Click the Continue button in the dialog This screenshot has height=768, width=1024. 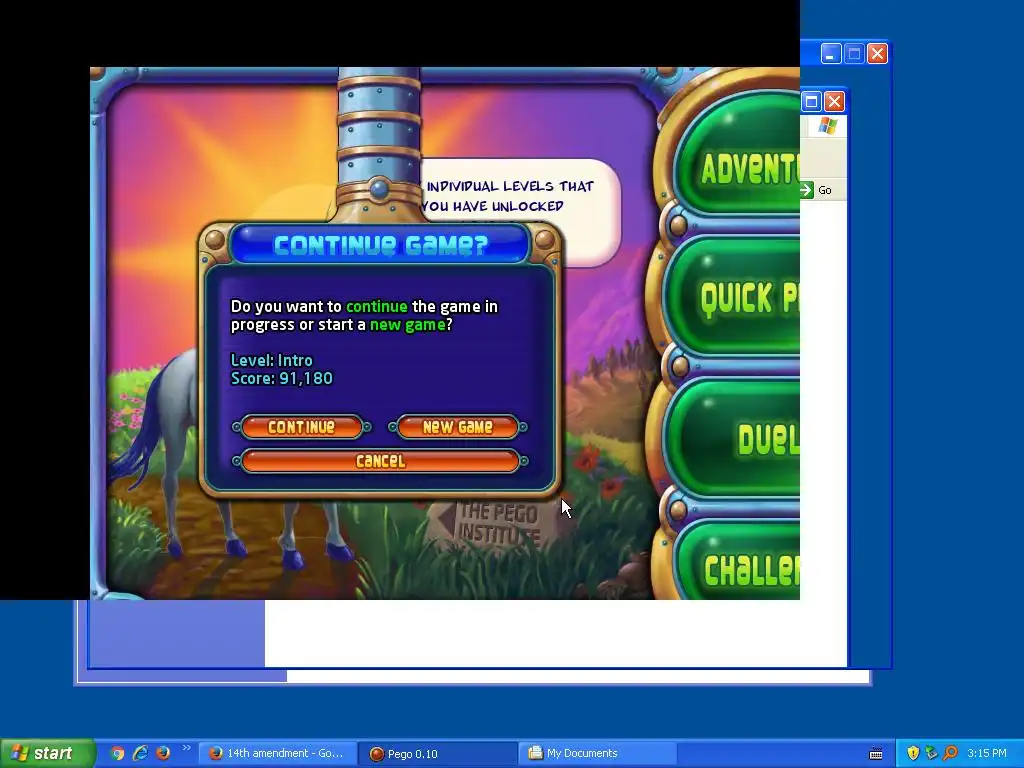(x=301, y=427)
